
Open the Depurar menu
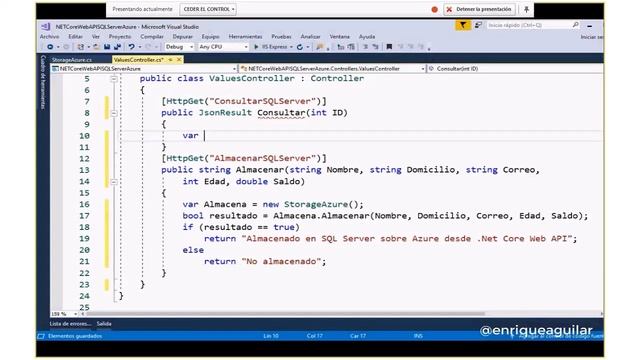(182, 37)
